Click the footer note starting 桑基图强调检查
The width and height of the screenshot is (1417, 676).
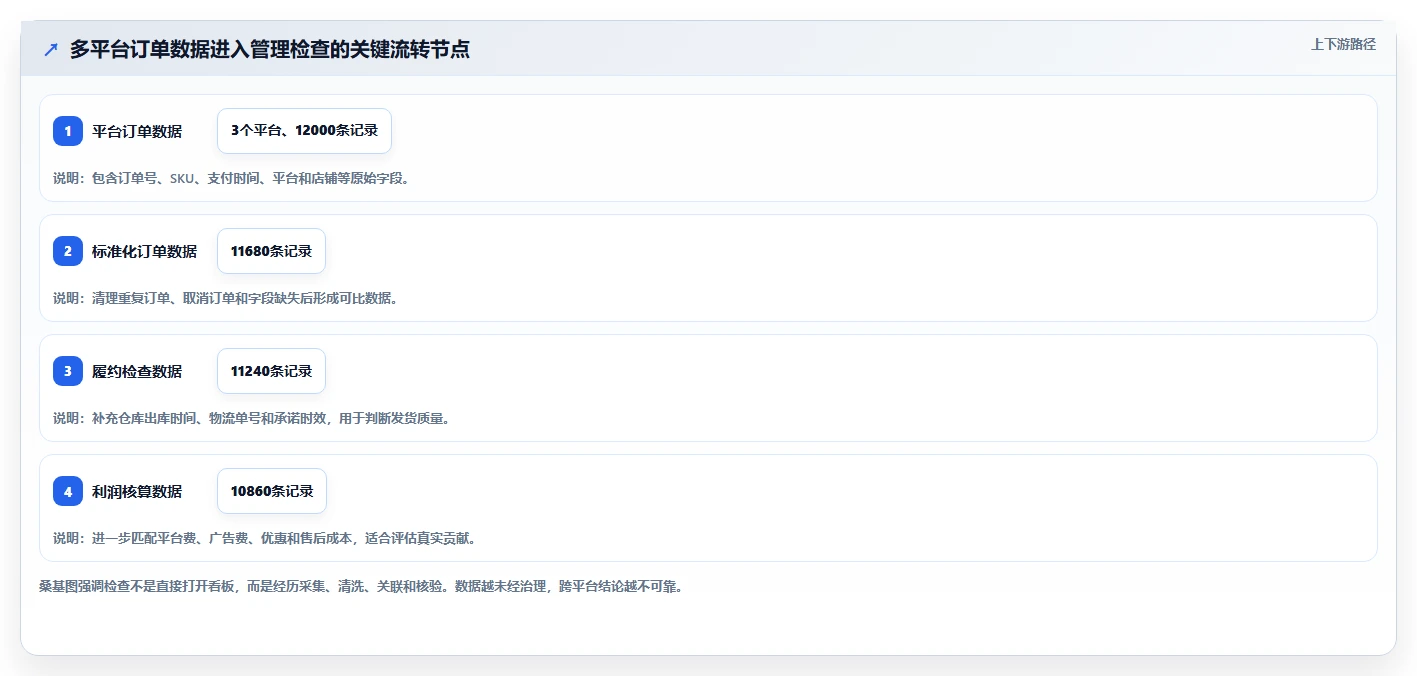361,586
